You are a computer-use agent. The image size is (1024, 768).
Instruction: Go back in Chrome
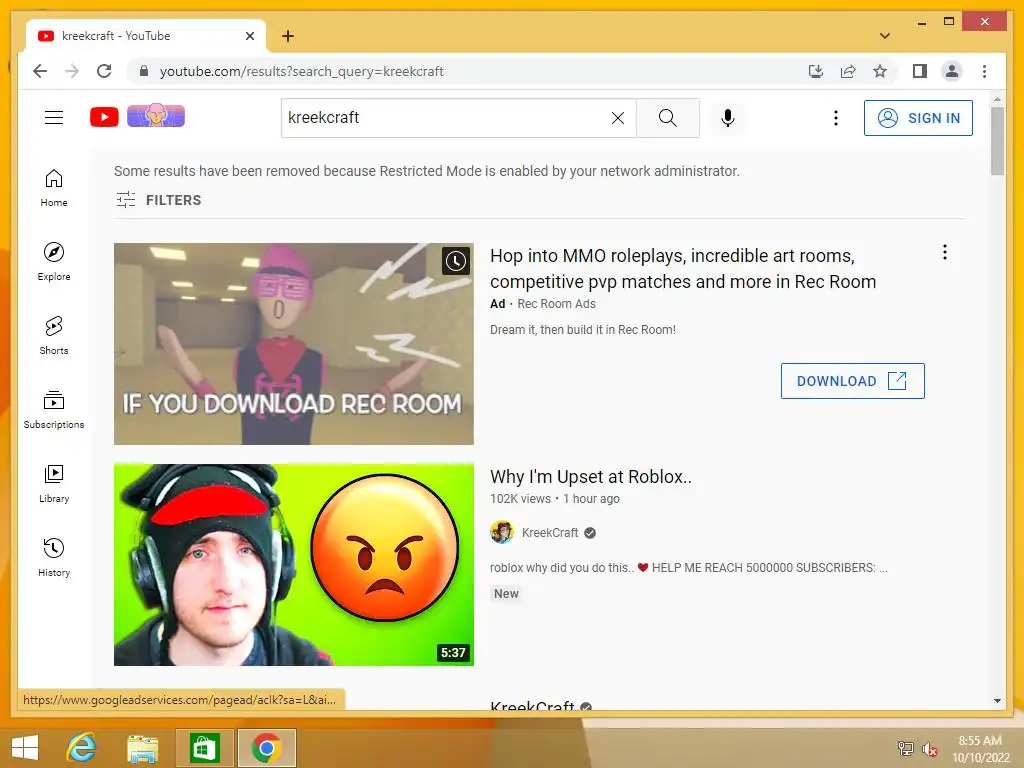(x=40, y=71)
